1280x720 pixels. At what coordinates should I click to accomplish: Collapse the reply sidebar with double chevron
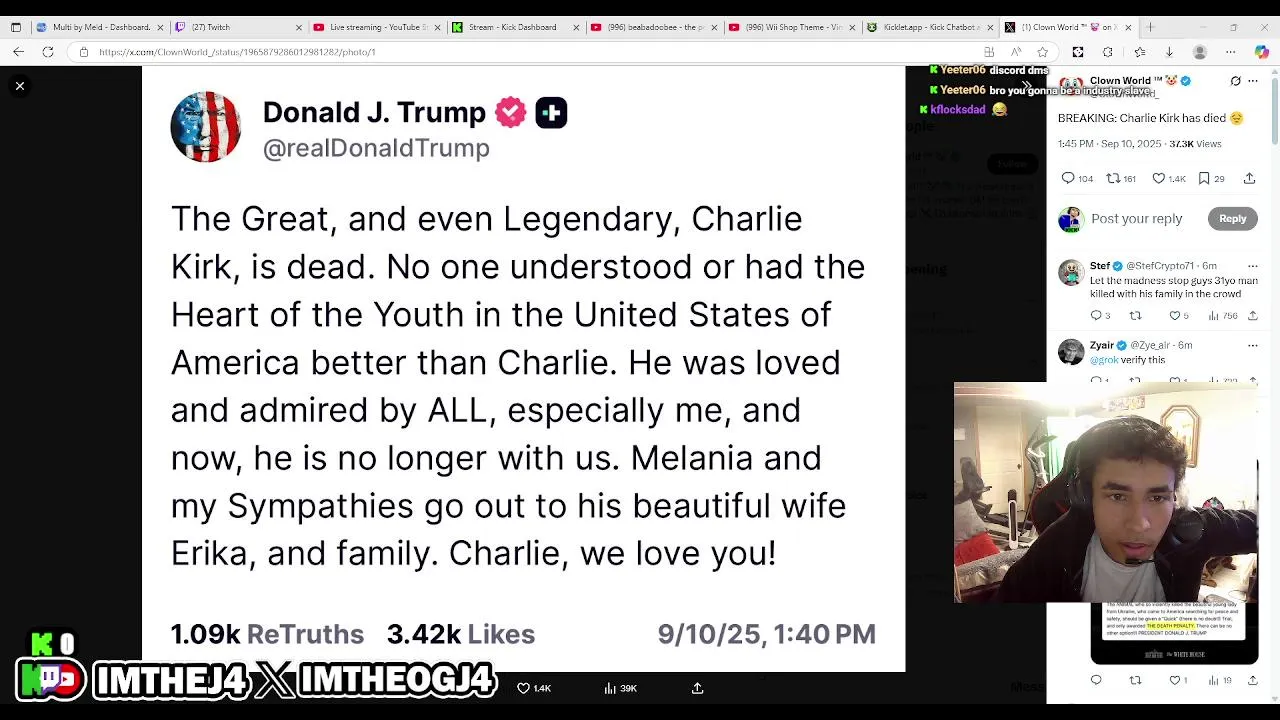pos(1026,86)
